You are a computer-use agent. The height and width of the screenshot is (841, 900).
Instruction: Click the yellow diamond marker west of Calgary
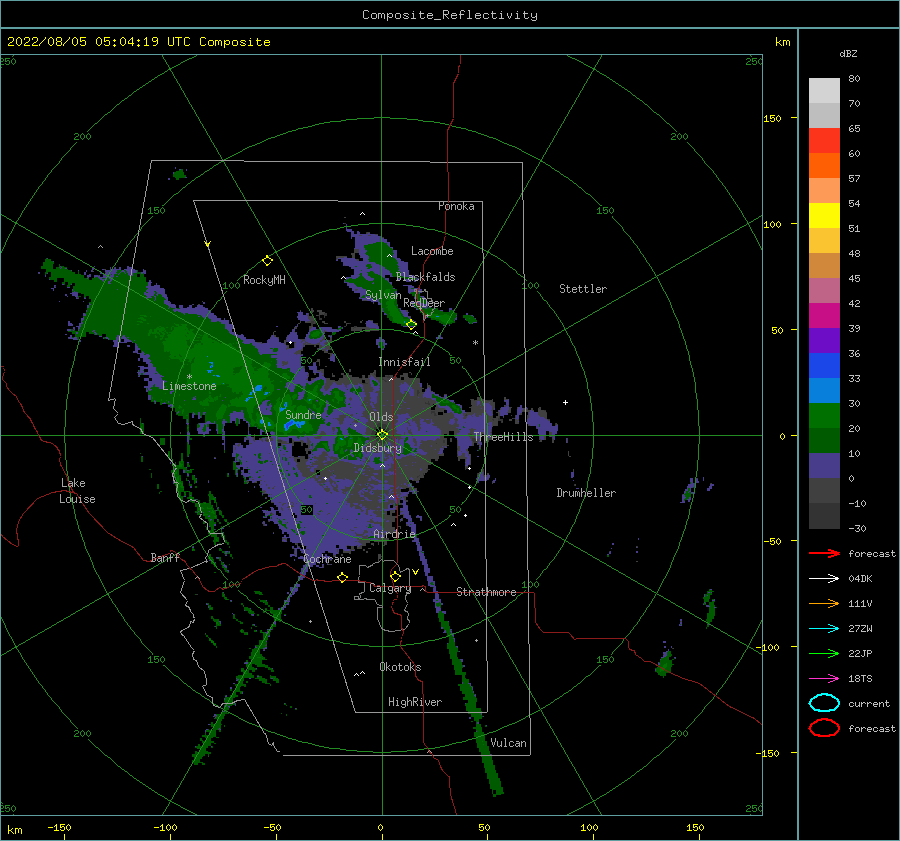point(343,577)
